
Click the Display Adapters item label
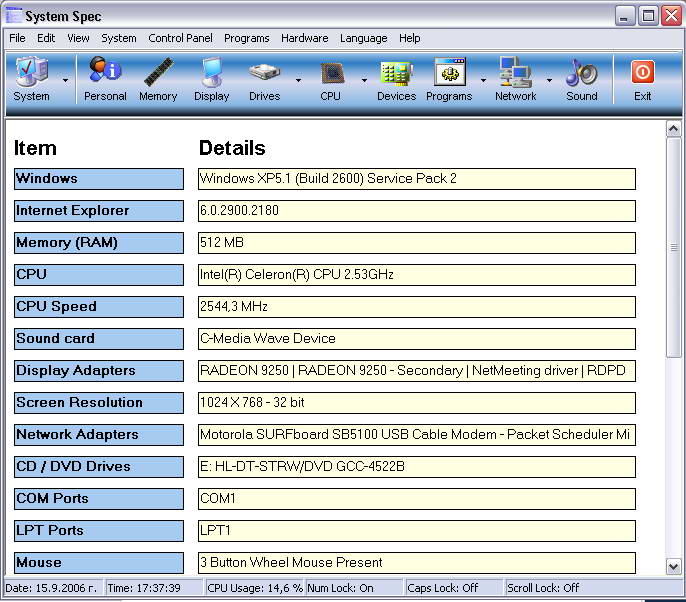[99, 371]
